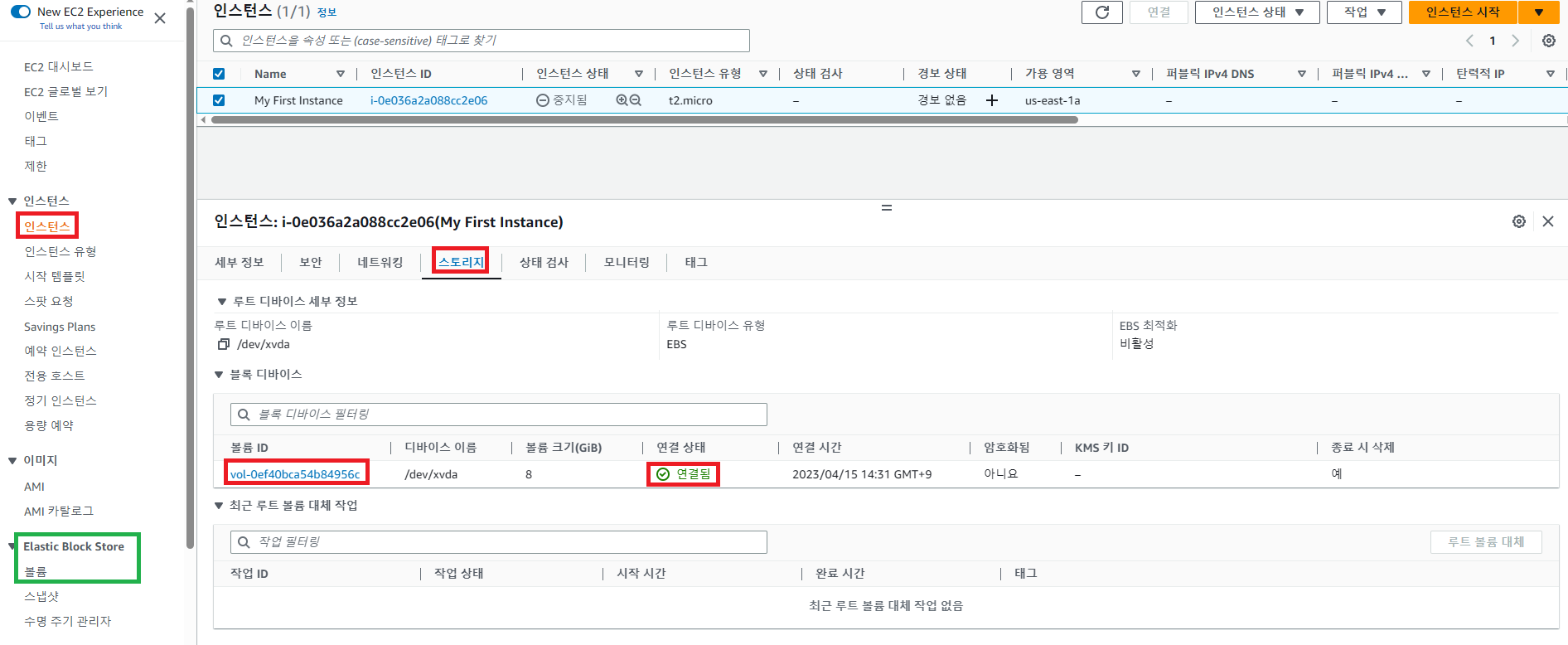Open 전용 호스트 in the sidebar

pyautogui.click(x=55, y=376)
